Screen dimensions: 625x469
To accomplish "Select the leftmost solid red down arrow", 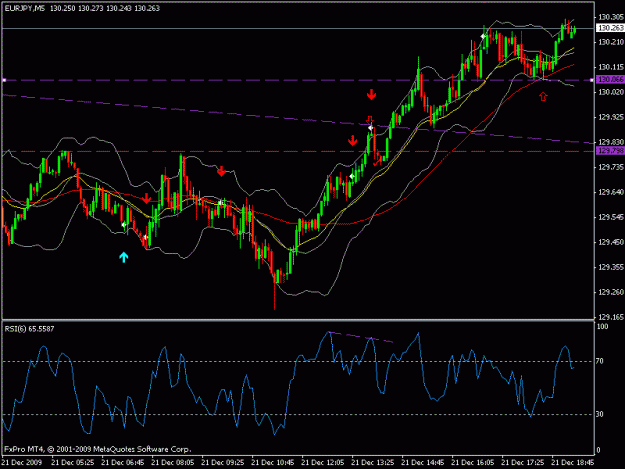I will point(146,198).
